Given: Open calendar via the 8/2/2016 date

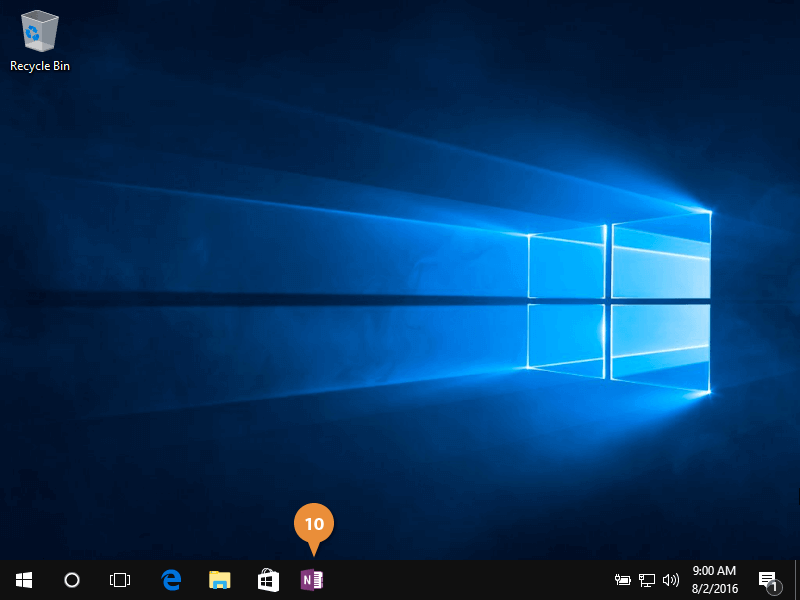Looking at the screenshot, I should coord(713,589).
